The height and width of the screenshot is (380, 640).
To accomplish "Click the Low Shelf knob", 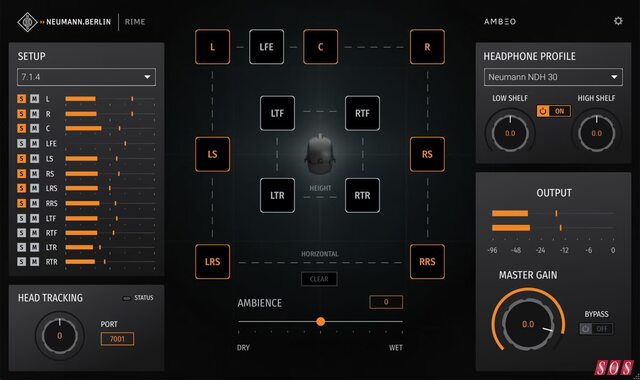I will pos(510,133).
